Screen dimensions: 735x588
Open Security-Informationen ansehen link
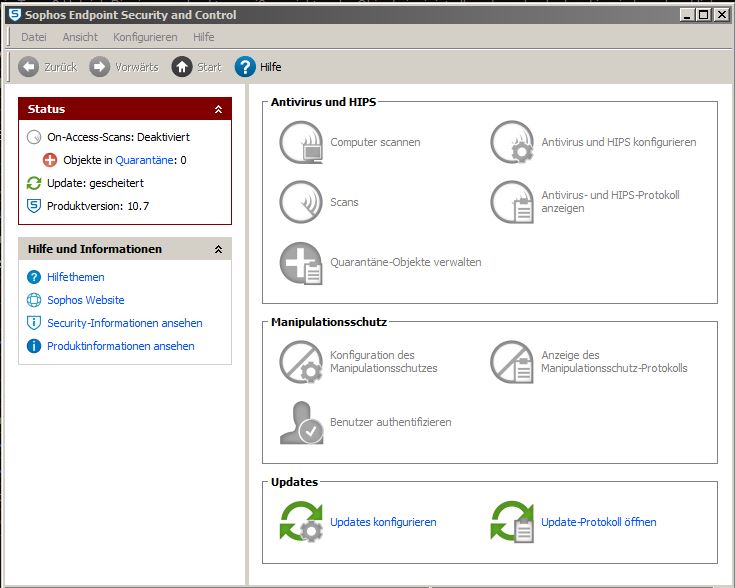click(125, 323)
